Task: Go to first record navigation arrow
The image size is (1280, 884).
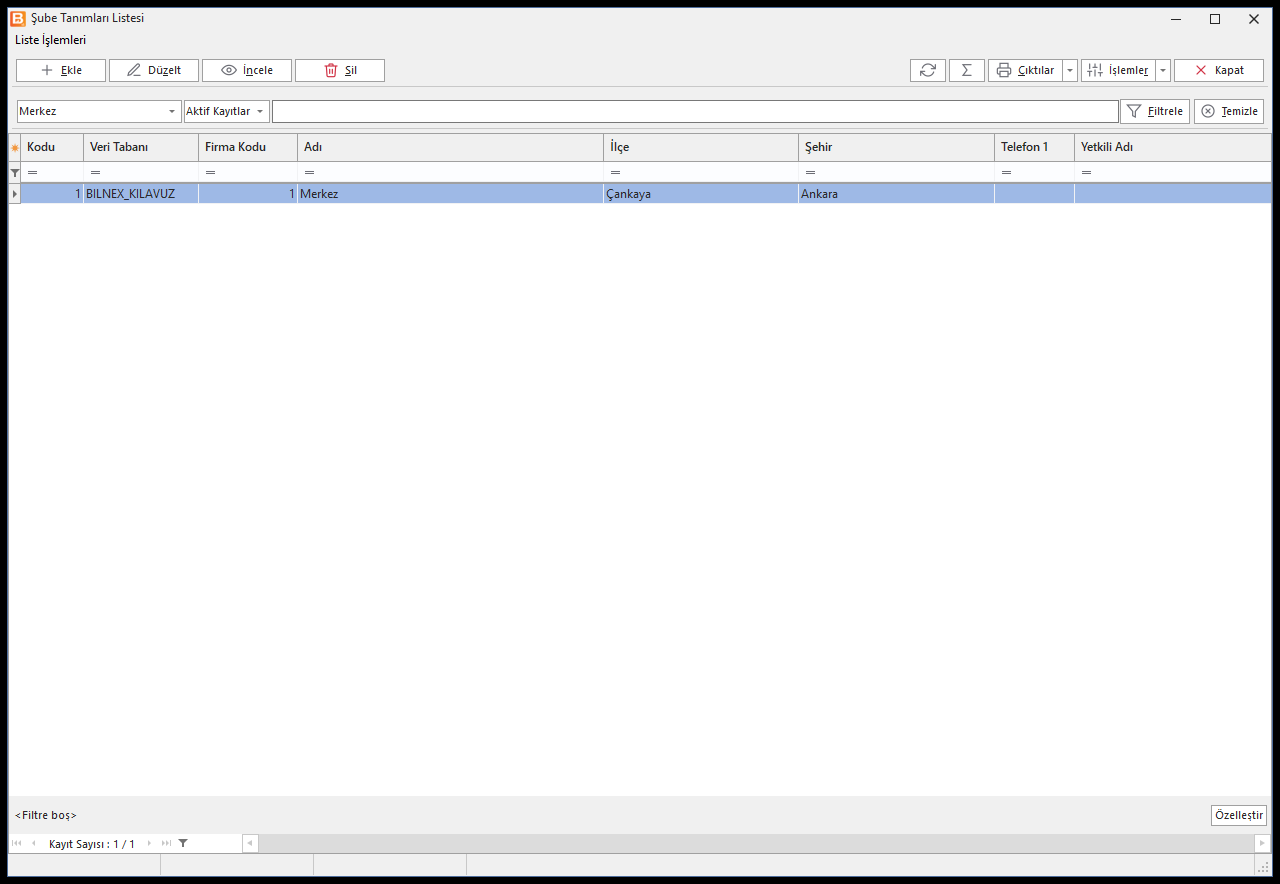Action: (17, 844)
